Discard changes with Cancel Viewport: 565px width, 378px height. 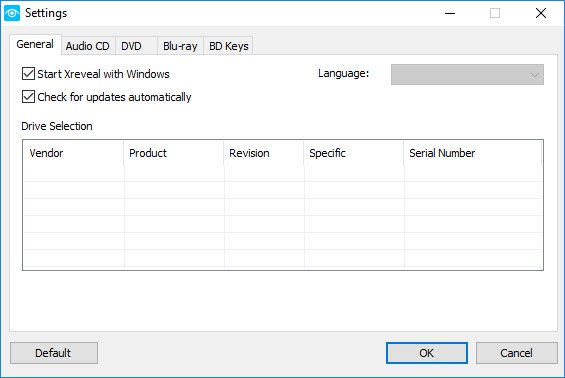[516, 353]
